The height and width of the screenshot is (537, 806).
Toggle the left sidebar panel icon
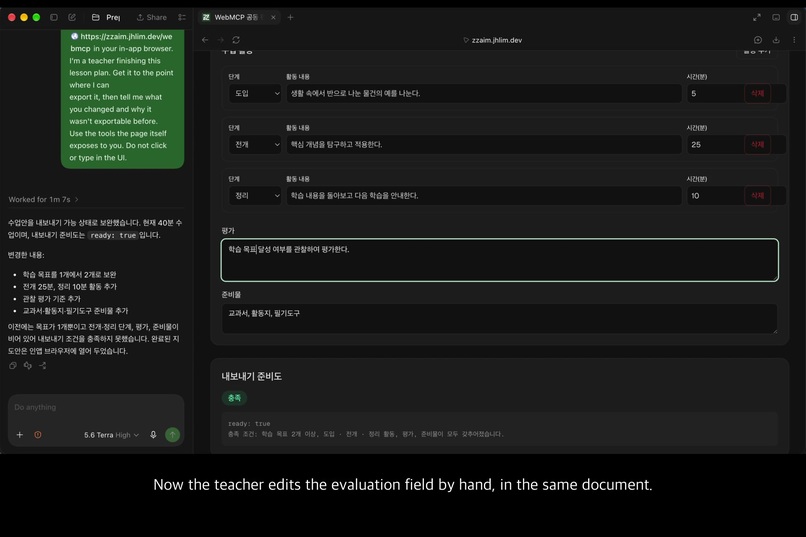(54, 17)
